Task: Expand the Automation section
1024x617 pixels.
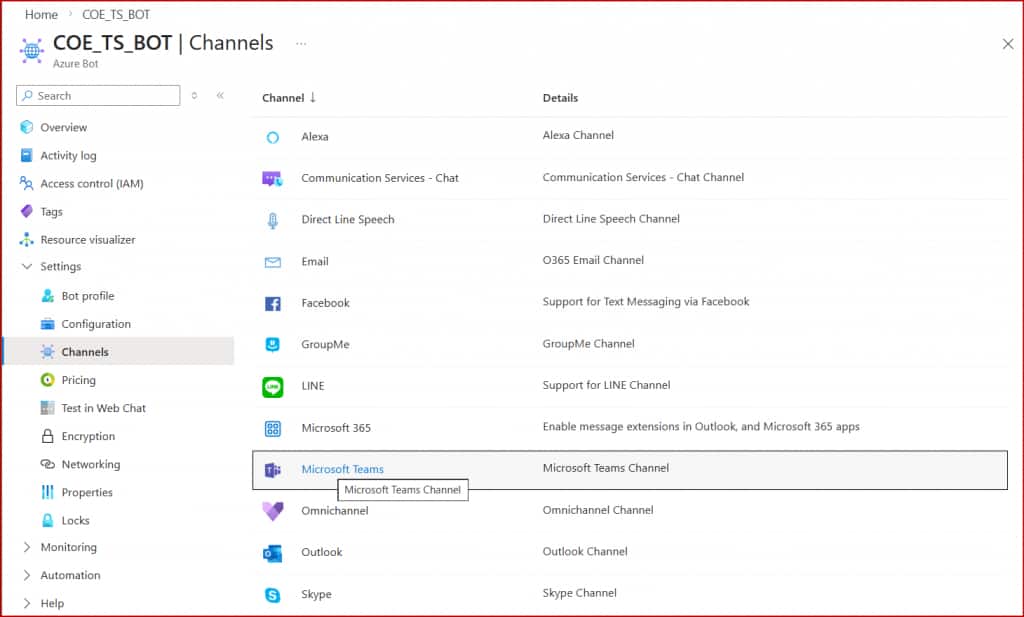Action: click(x=27, y=575)
